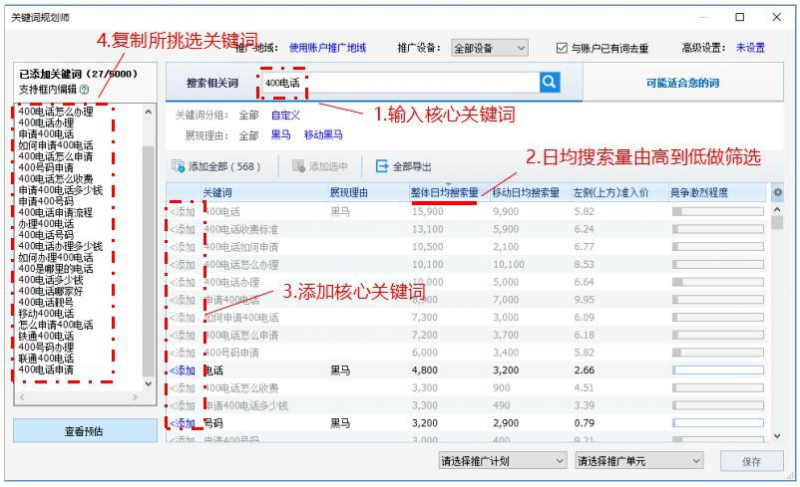800x487 pixels.
Task: Click the 使用账户推广地域 link
Action: 328,48
